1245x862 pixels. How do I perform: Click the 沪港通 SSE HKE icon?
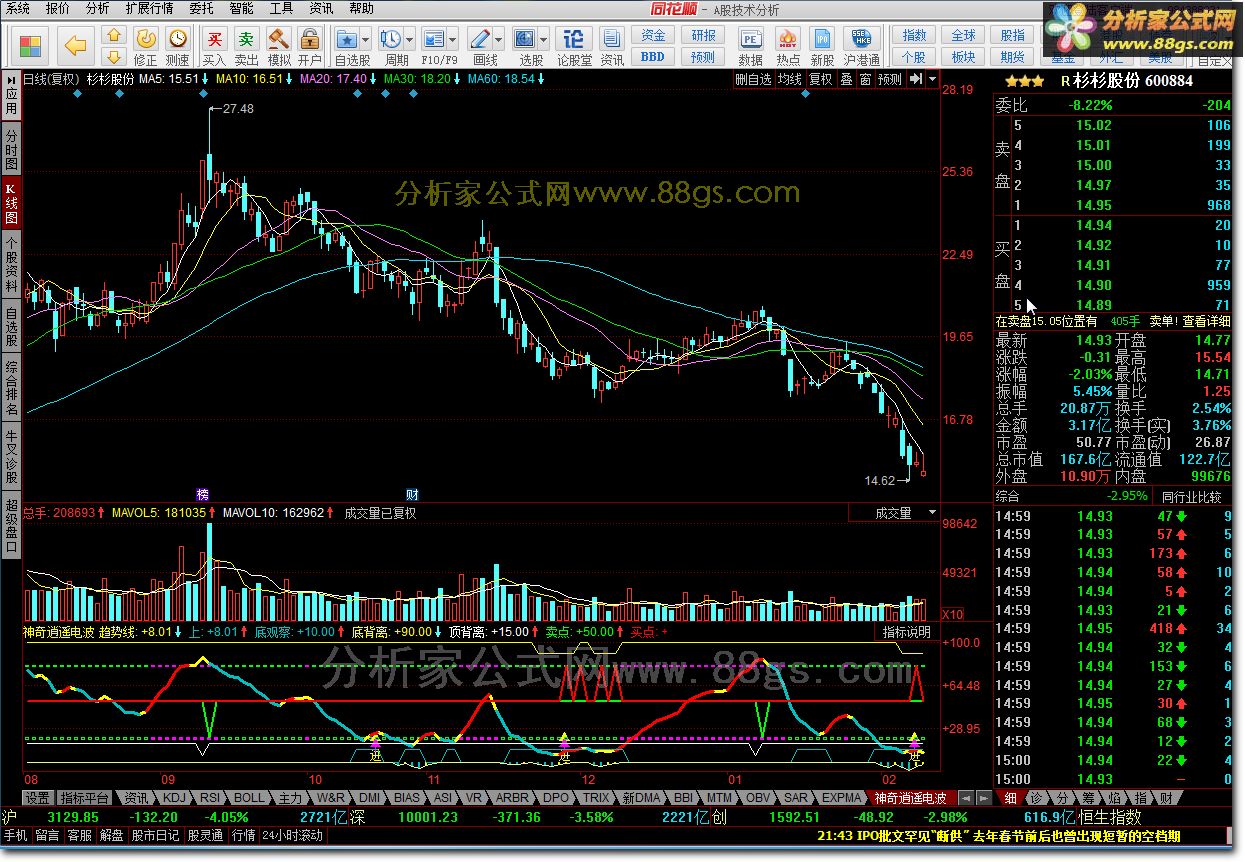pos(861,39)
